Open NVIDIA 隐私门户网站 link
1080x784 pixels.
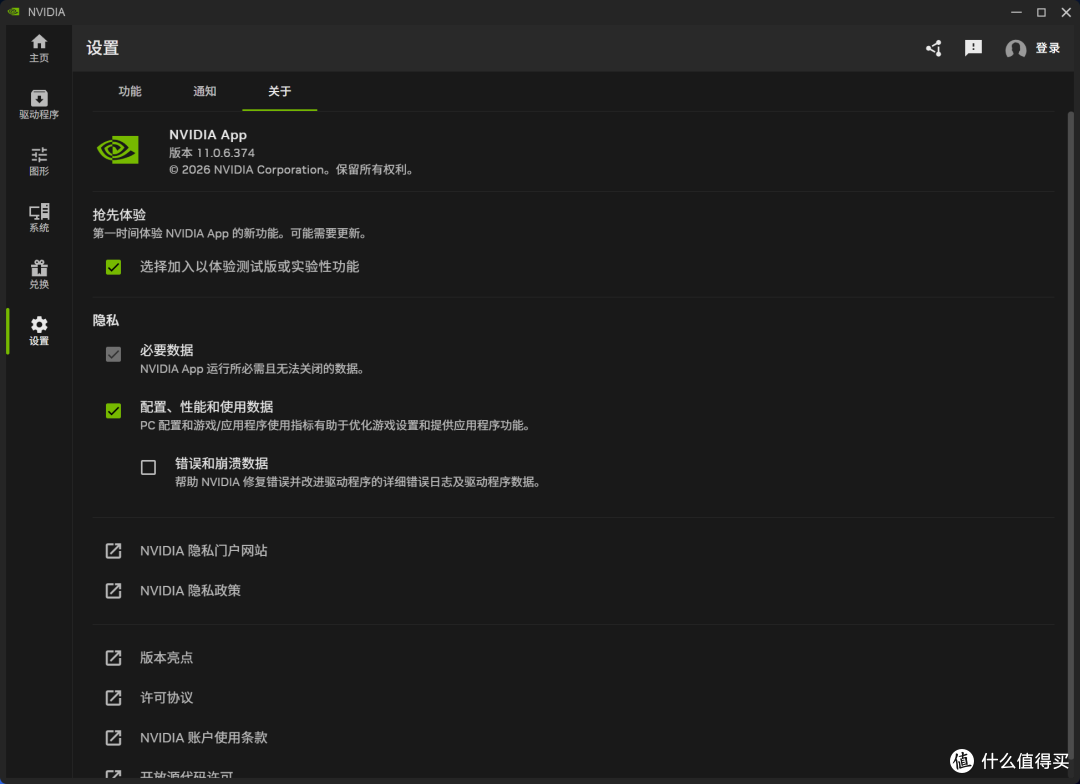pyautogui.click(x=203, y=550)
